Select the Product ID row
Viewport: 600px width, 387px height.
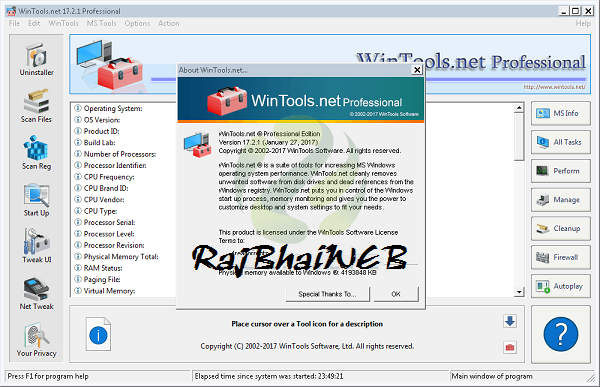pyautogui.click(x=96, y=131)
